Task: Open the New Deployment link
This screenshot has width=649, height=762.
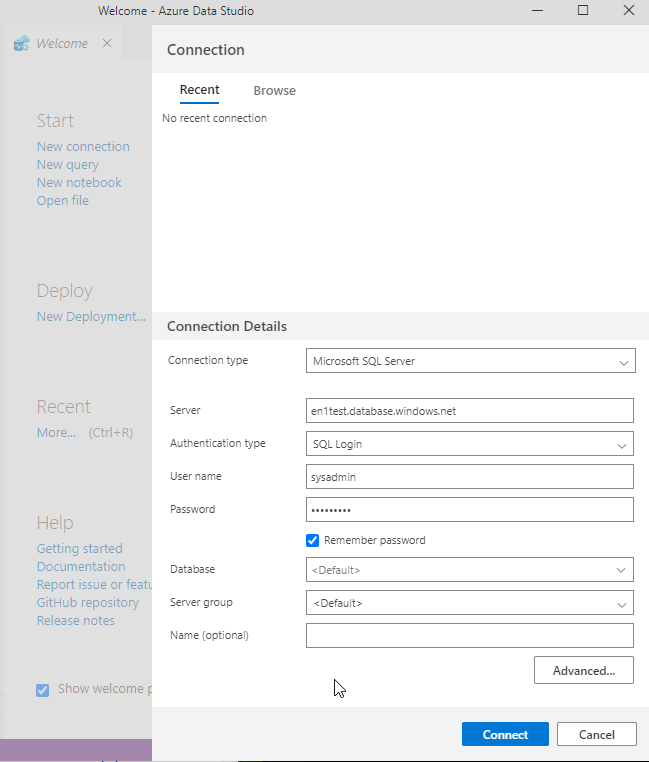Action: [x=91, y=317]
